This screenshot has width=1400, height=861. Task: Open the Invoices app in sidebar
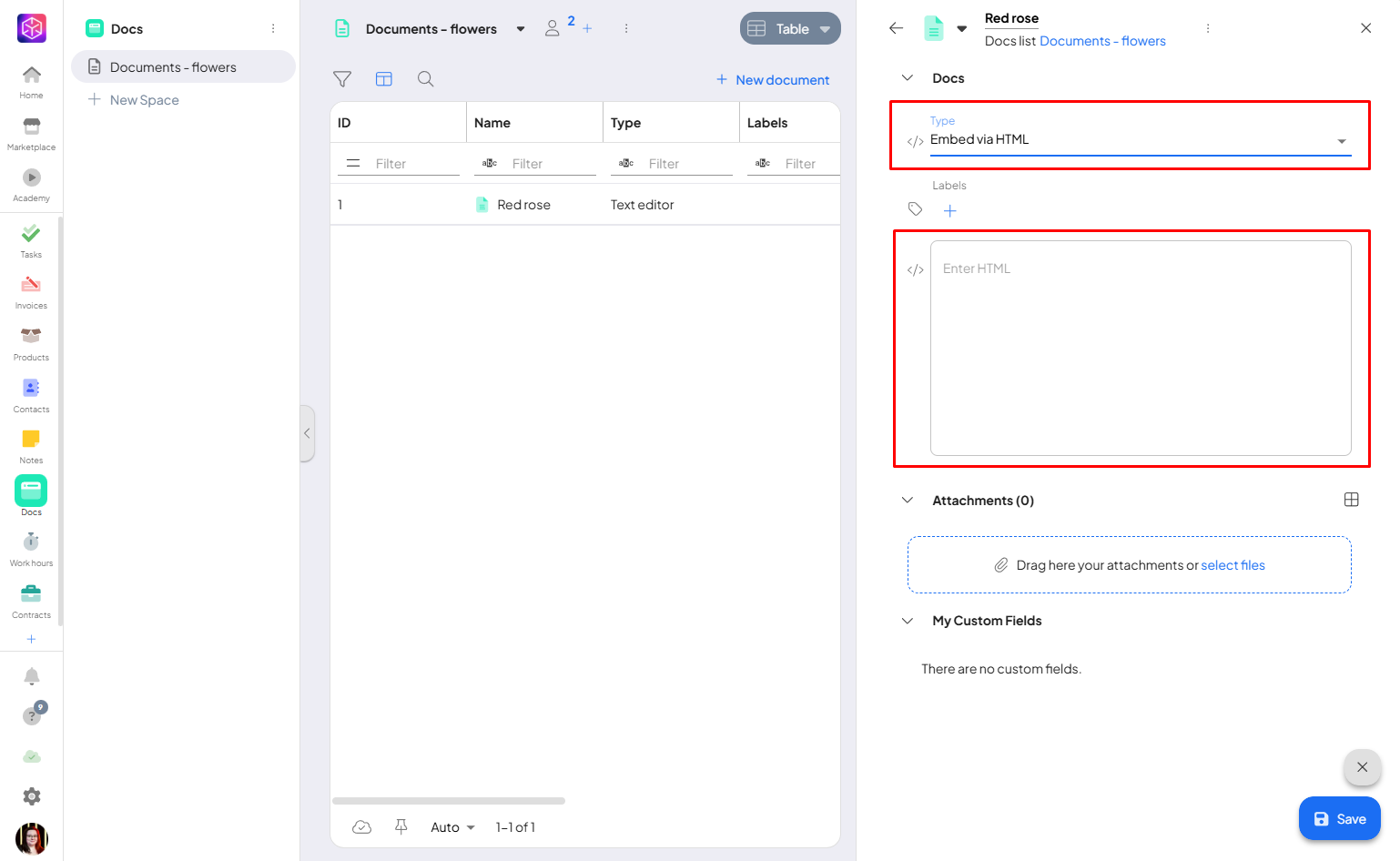[31, 291]
